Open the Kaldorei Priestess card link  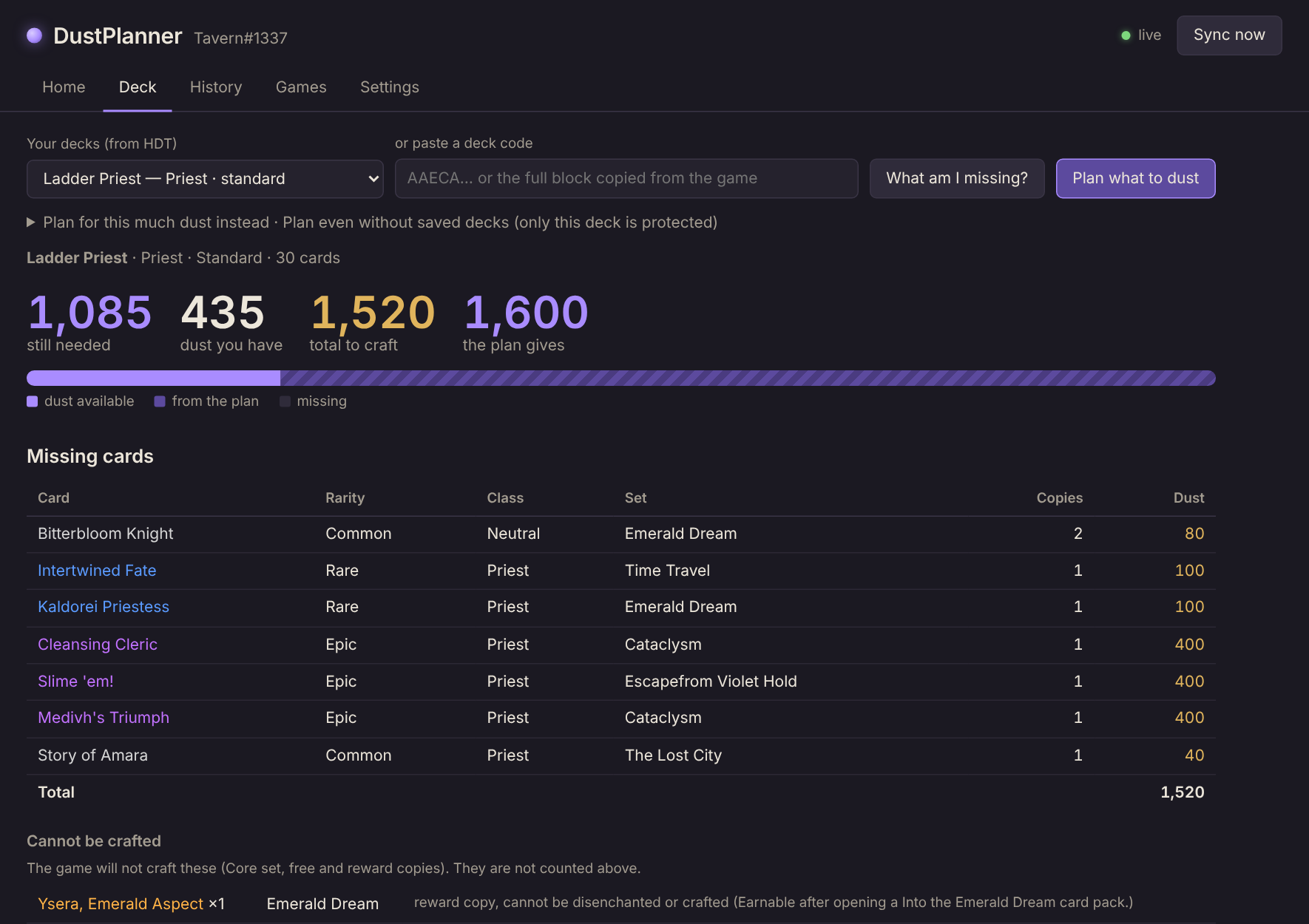pos(104,607)
